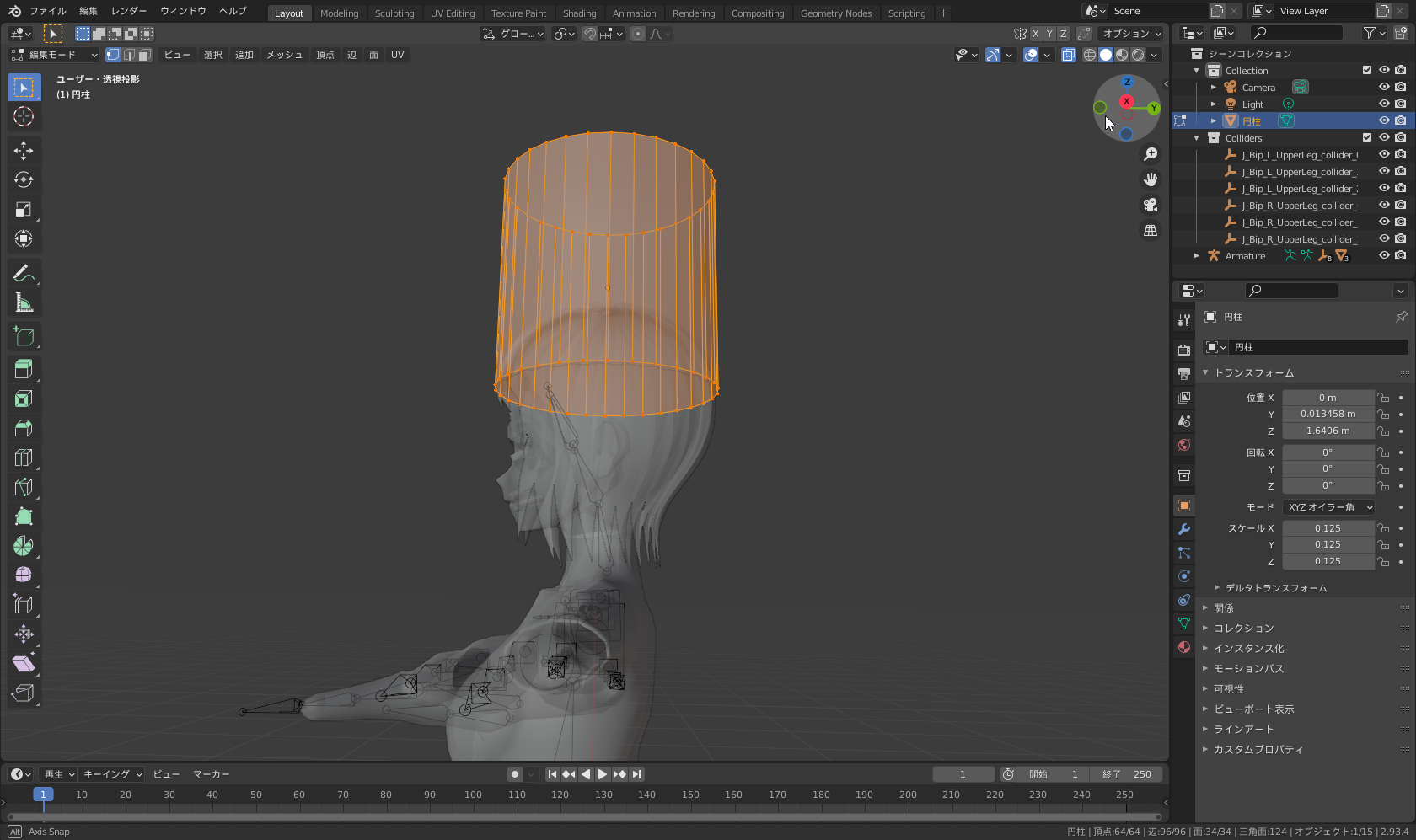Click the スケール X value slider field

1327,528
